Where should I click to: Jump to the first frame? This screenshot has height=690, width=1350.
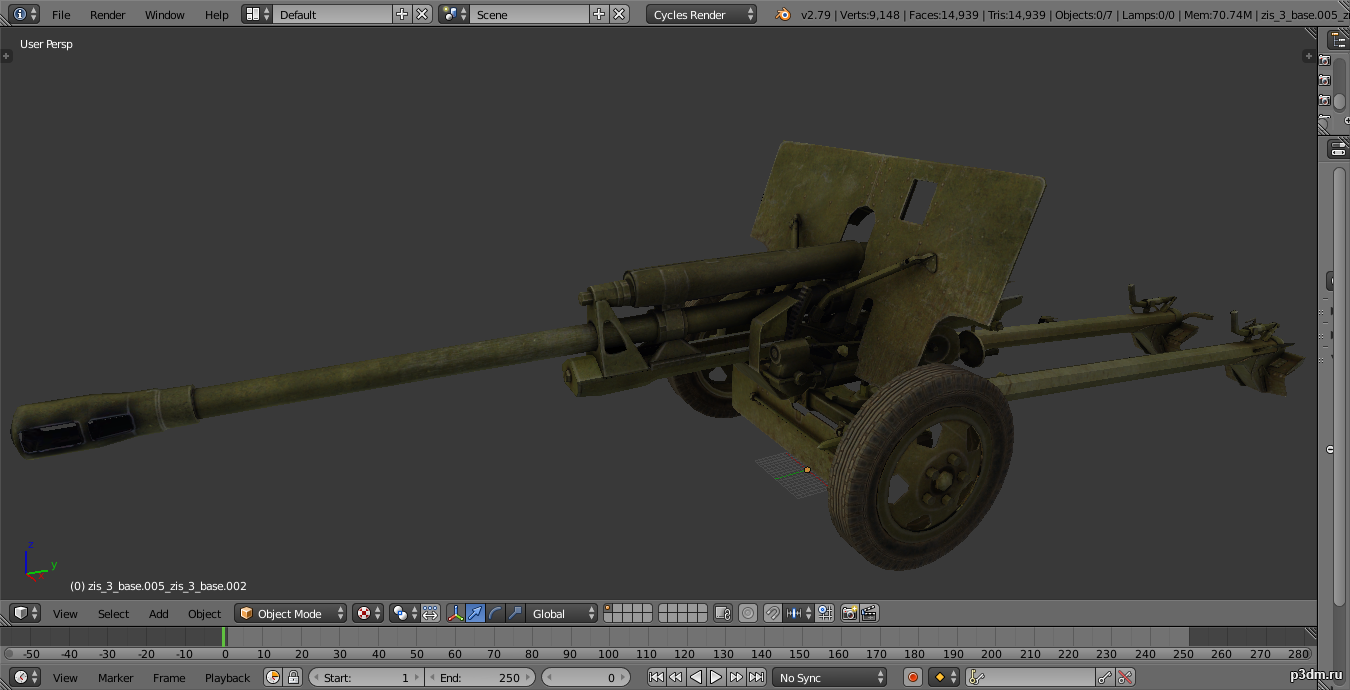pyautogui.click(x=656, y=677)
